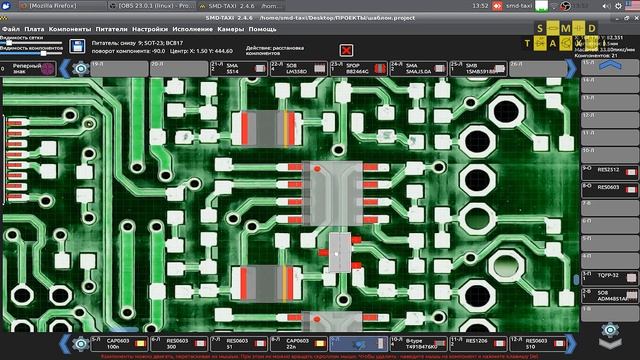Image resolution: width=640 pixels, height=360 pixels.
Task: Select the highlighted 9-Л feeder slot
Action: 359,344
